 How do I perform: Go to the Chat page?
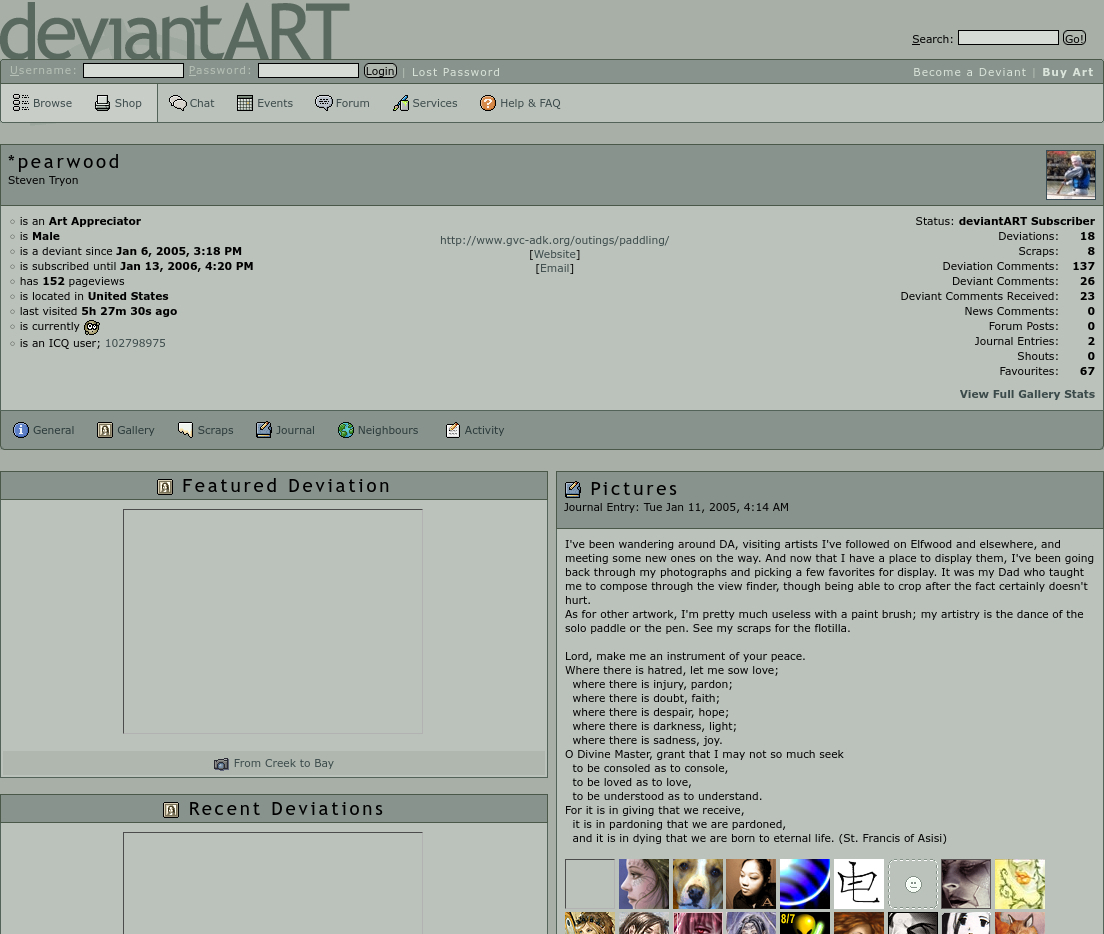pyautogui.click(x=202, y=103)
